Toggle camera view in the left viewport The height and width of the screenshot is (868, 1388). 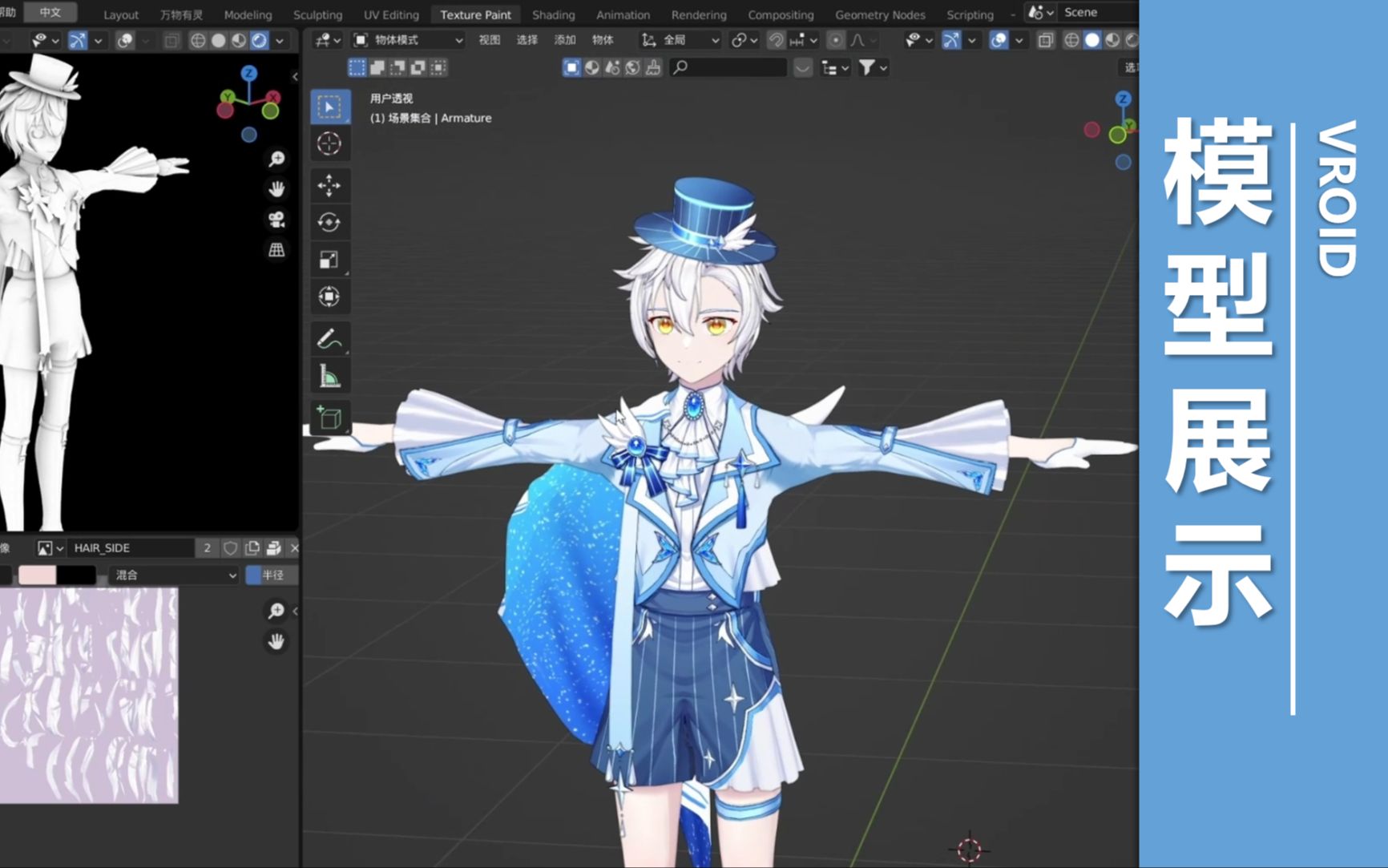[x=276, y=220]
